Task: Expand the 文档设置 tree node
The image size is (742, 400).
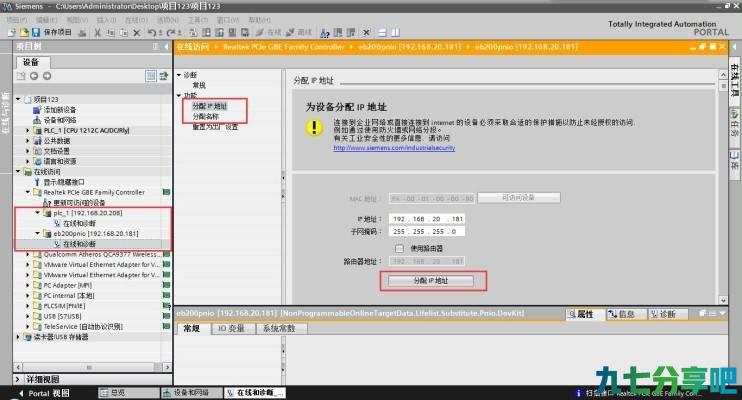Action: 27,151
